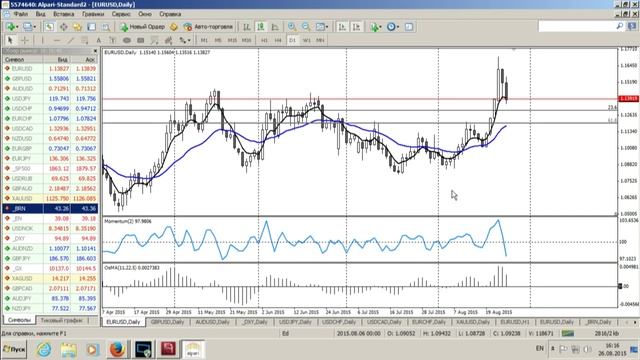This screenshot has width=640, height=360.
Task: Toggle the Navigator panel icon
Action: [x=78, y=27]
